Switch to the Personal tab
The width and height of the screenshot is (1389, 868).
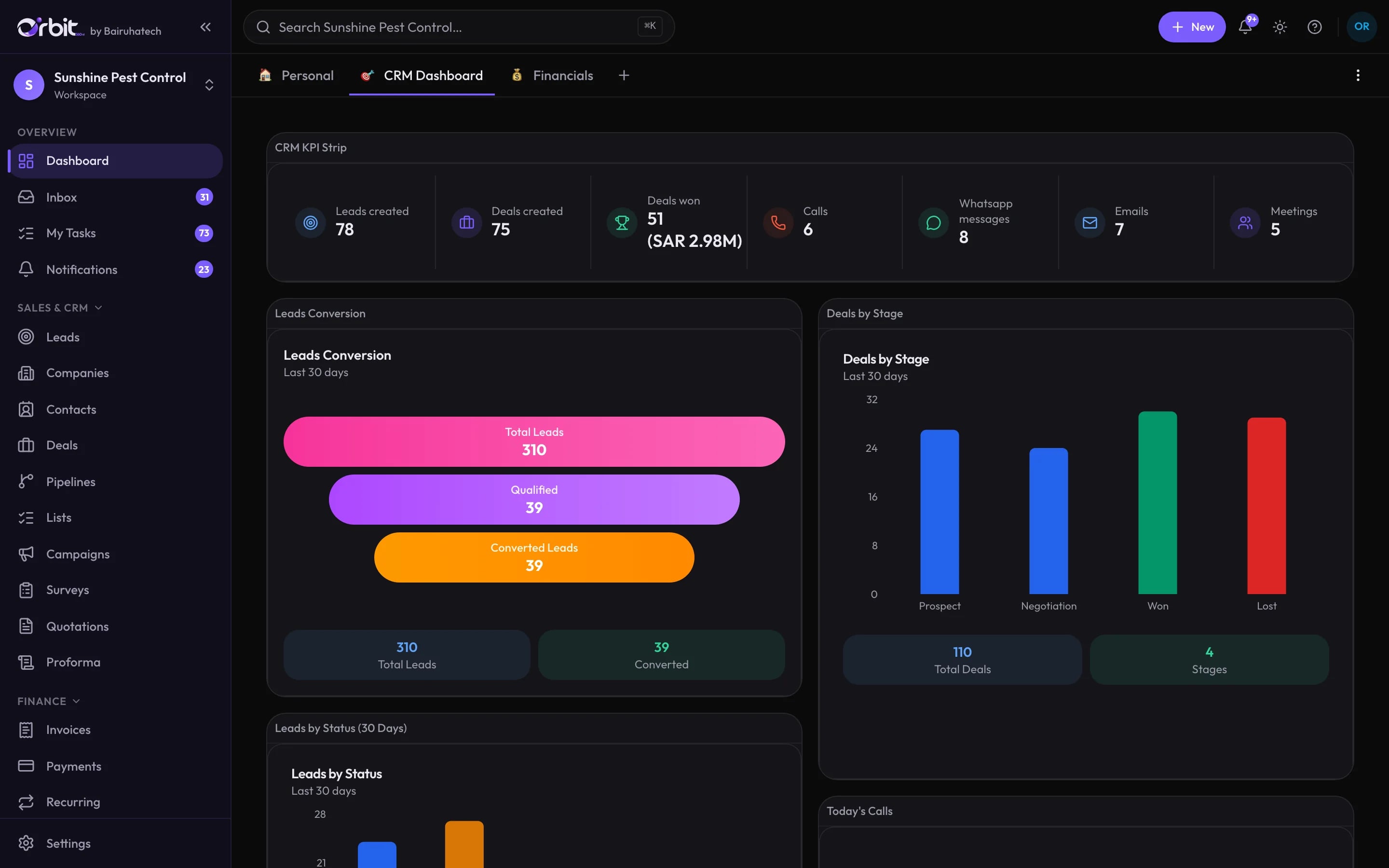point(296,75)
